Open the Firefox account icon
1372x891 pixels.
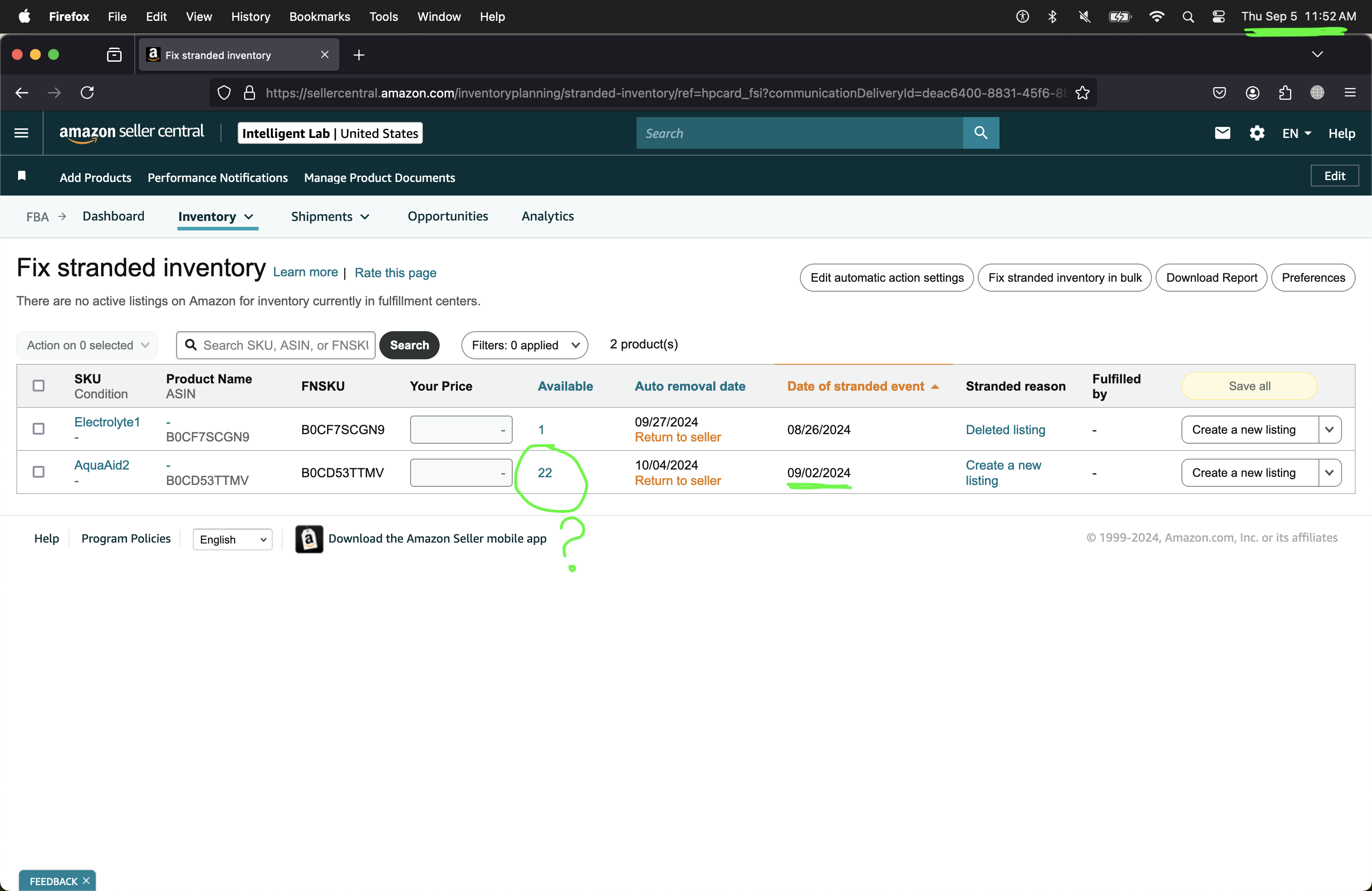(1252, 93)
